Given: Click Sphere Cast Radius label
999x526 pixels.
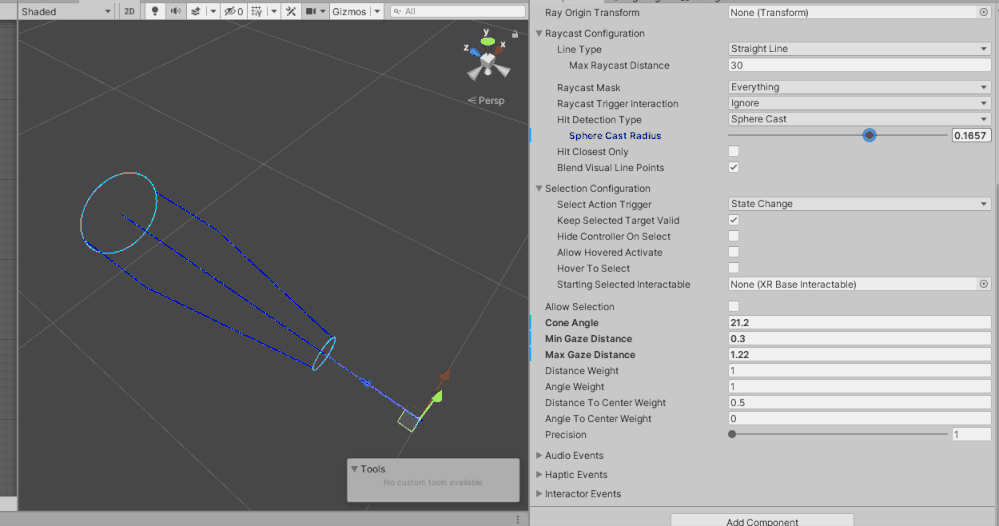Looking at the screenshot, I should coord(615,136).
